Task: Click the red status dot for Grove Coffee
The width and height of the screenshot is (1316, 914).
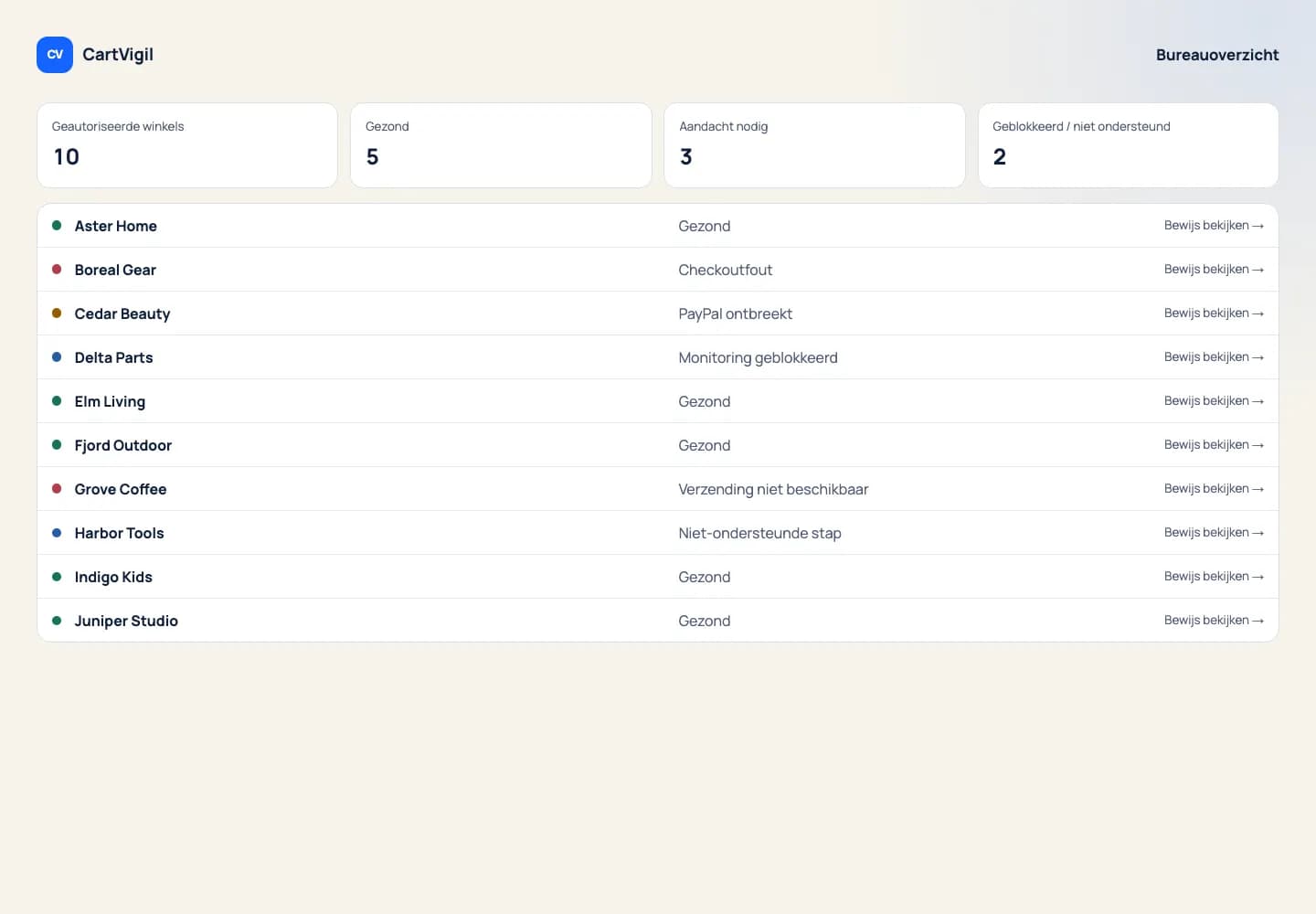Action: (57, 489)
